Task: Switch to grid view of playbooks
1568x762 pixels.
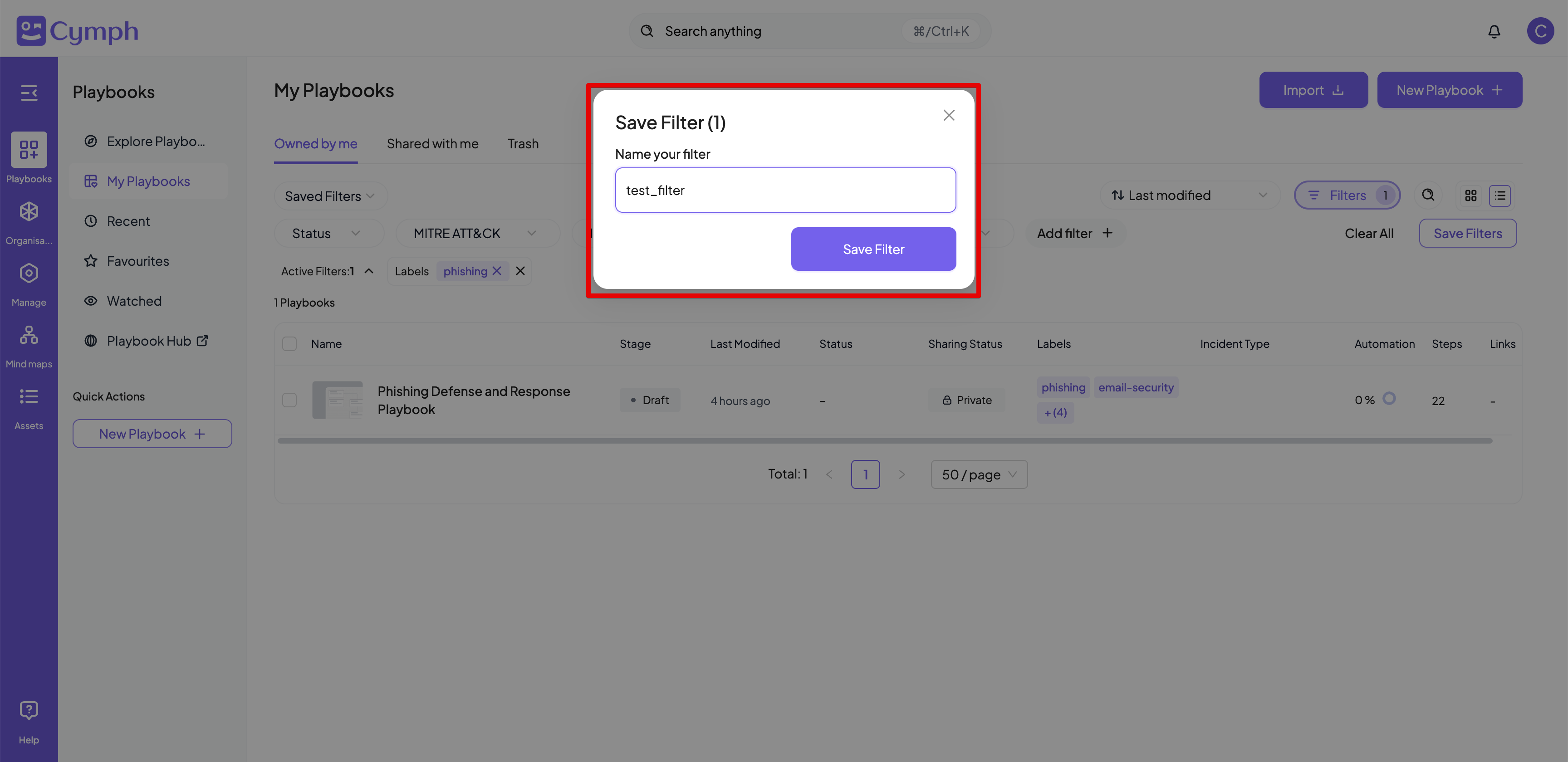Action: click(x=1471, y=195)
